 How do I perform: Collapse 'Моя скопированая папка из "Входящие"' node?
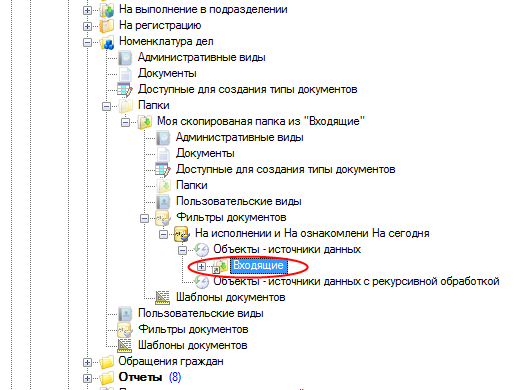pos(125,122)
